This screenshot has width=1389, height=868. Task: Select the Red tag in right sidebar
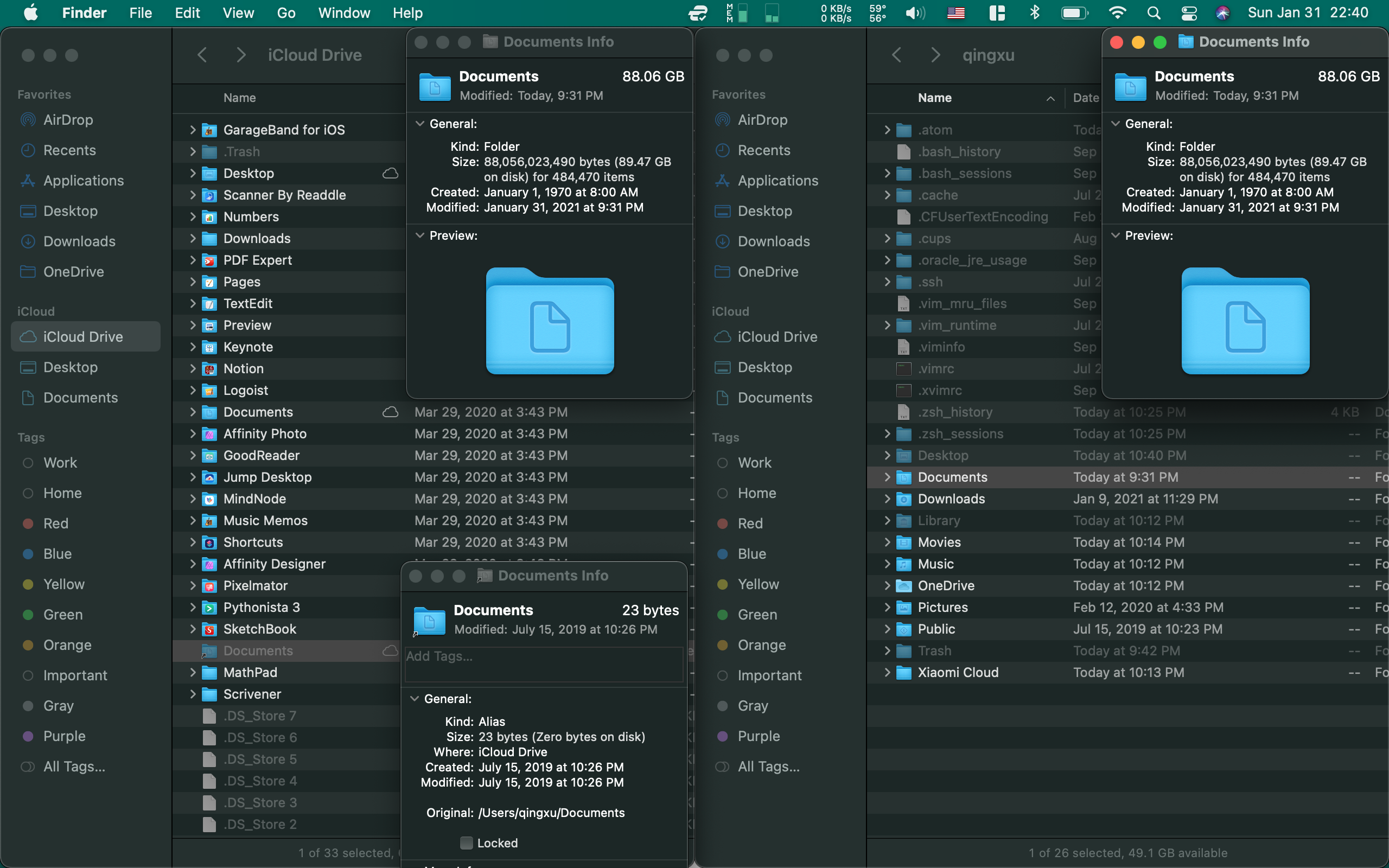coord(750,524)
